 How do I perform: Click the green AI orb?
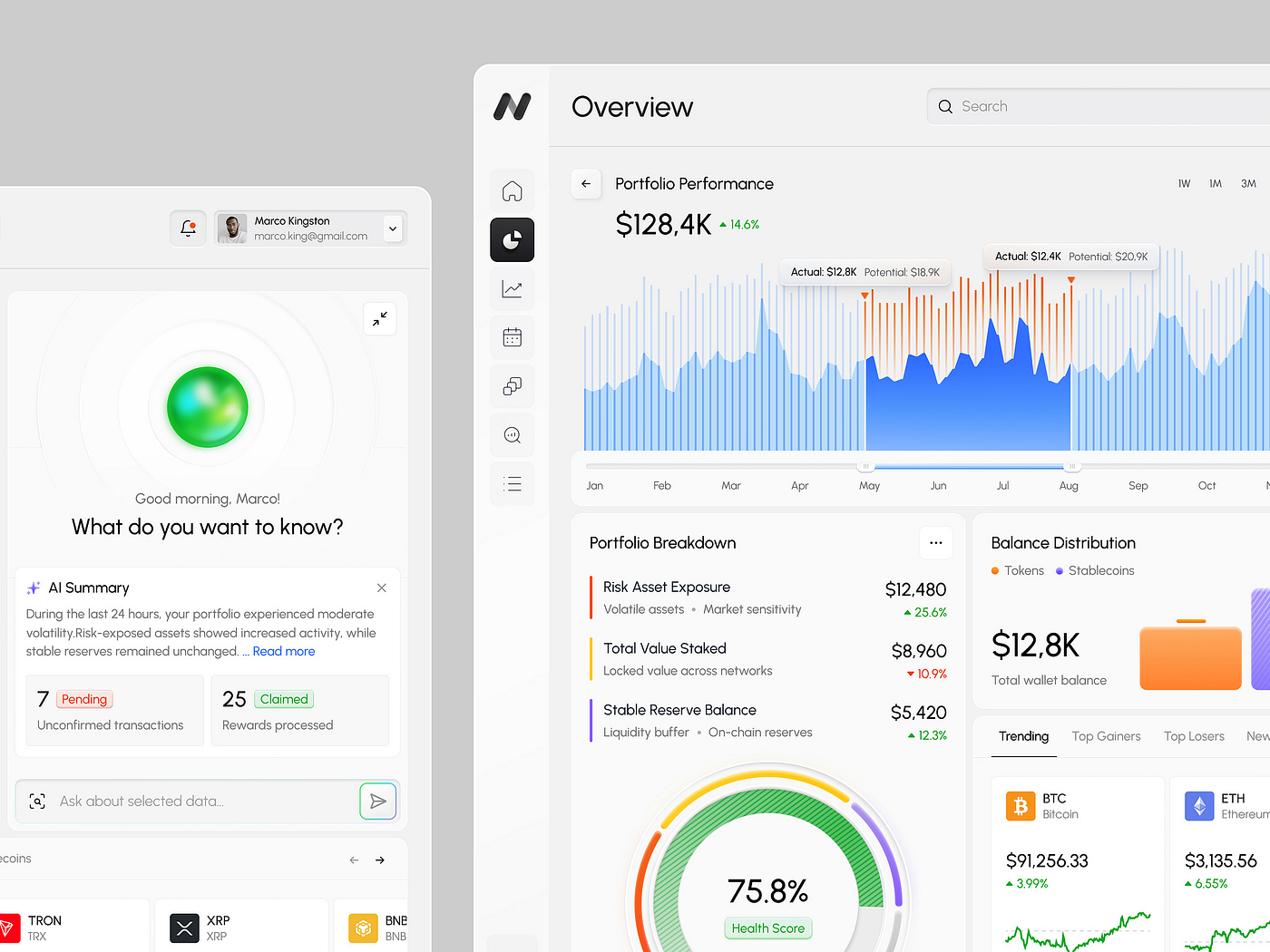(x=208, y=407)
